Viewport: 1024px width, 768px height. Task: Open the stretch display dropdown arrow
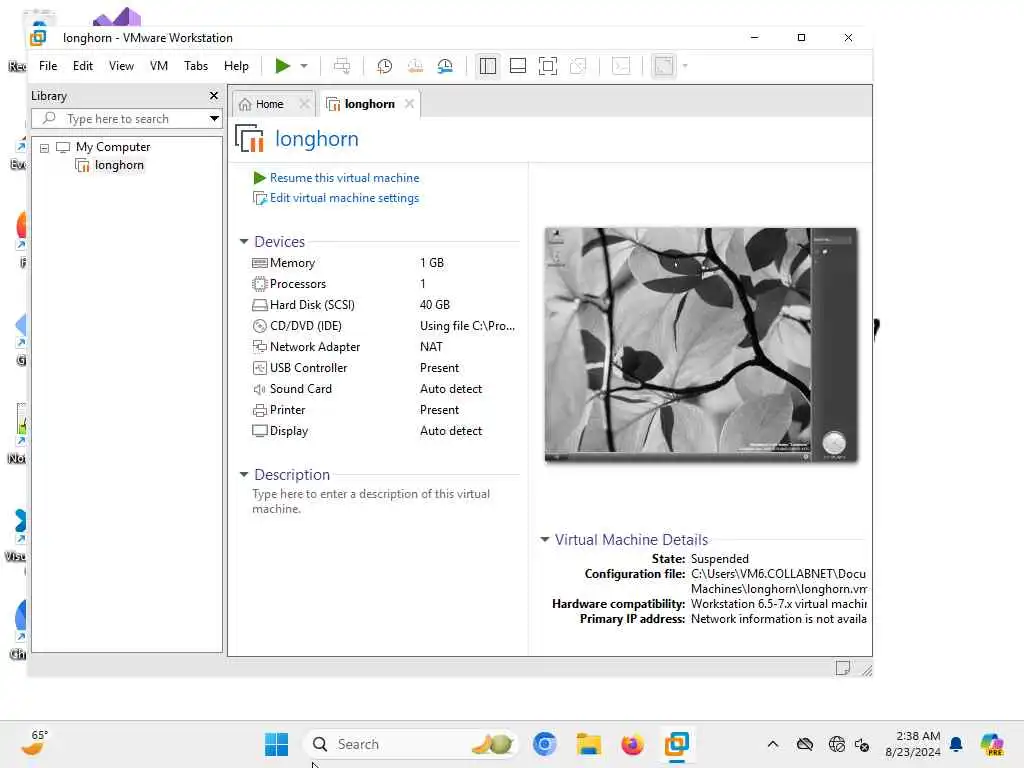[x=685, y=66]
